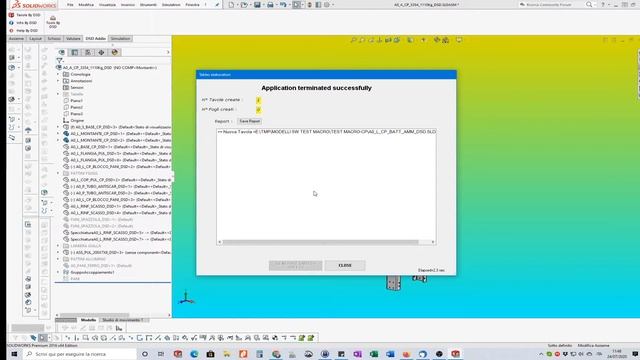
Task: Switch to DisplayManager colored sphere icon tab
Action: click(115, 52)
